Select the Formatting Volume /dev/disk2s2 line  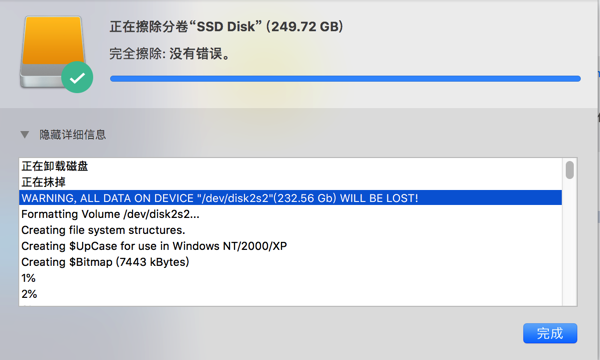290,214
